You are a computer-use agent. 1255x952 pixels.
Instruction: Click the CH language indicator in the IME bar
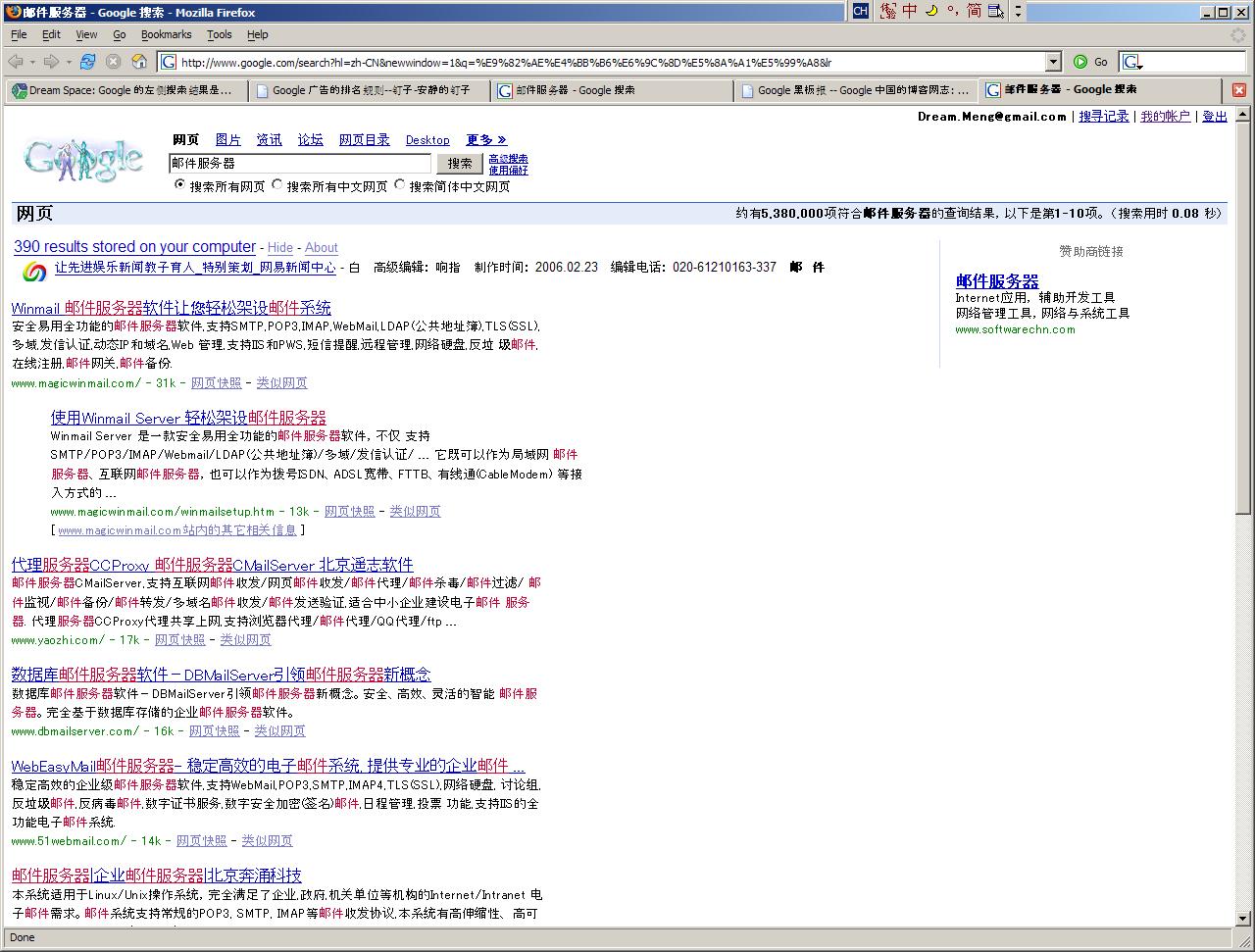coord(860,11)
